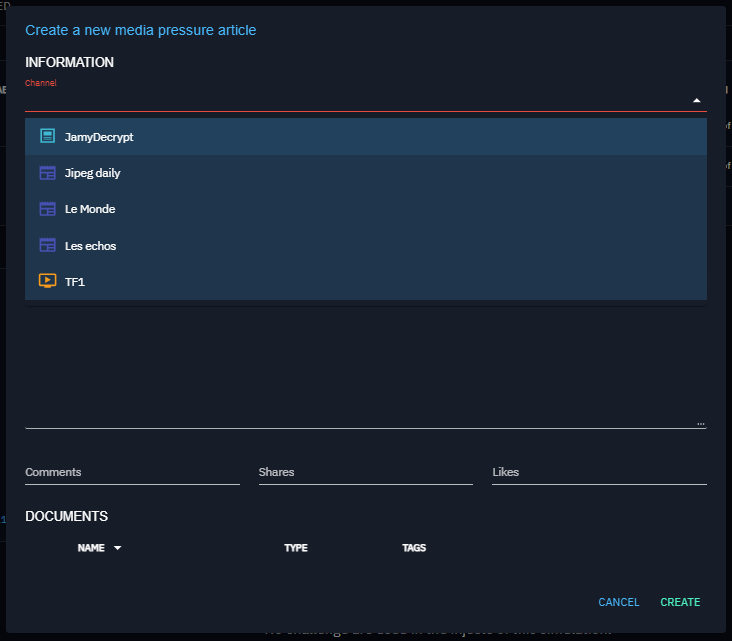Select Jipeg daily option label

pyautogui.click(x=92, y=173)
